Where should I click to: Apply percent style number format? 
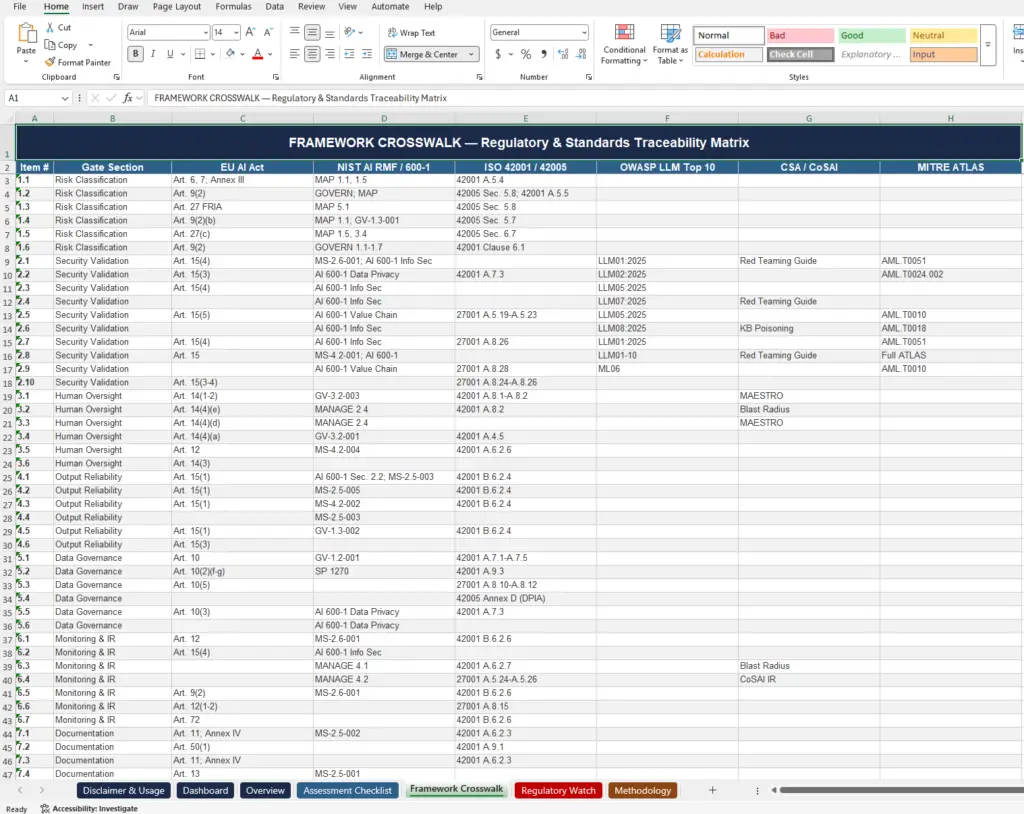tap(526, 55)
